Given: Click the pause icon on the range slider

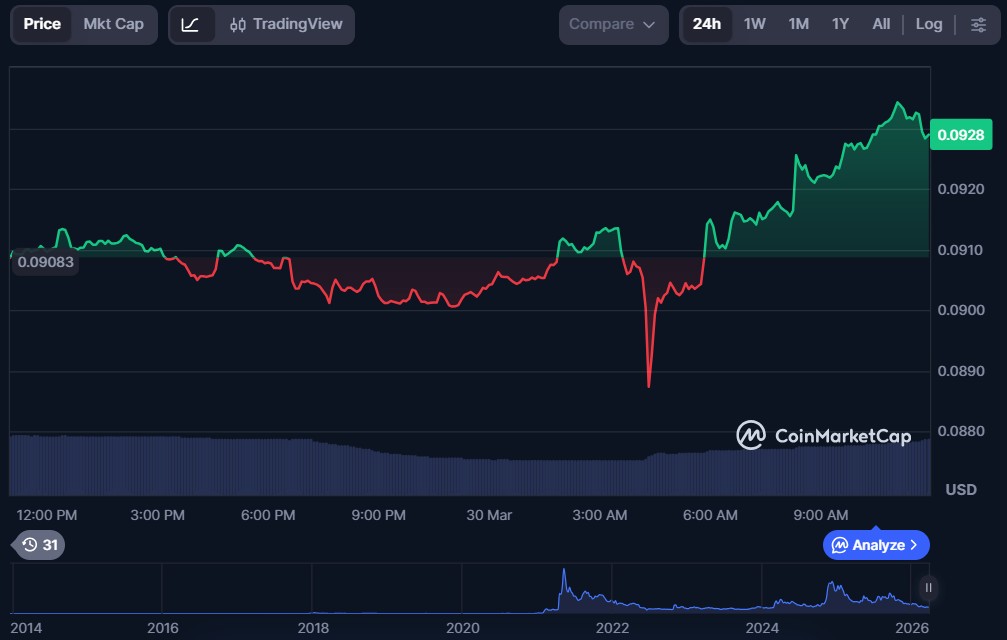Looking at the screenshot, I should point(928,588).
